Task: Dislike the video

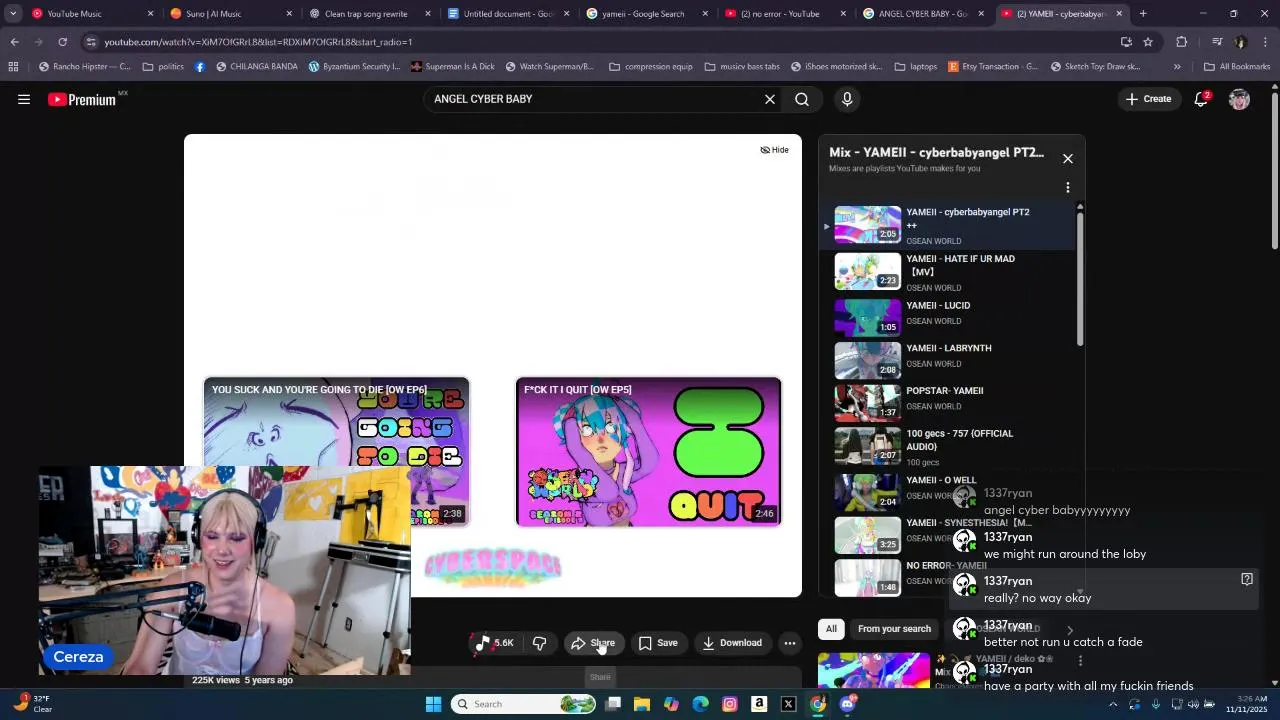Action: click(x=540, y=643)
